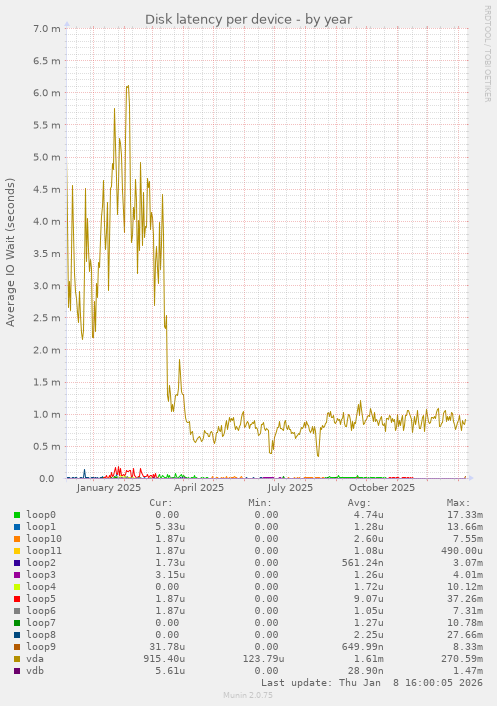Click vdb average value '28.90n'

(x=366, y=671)
